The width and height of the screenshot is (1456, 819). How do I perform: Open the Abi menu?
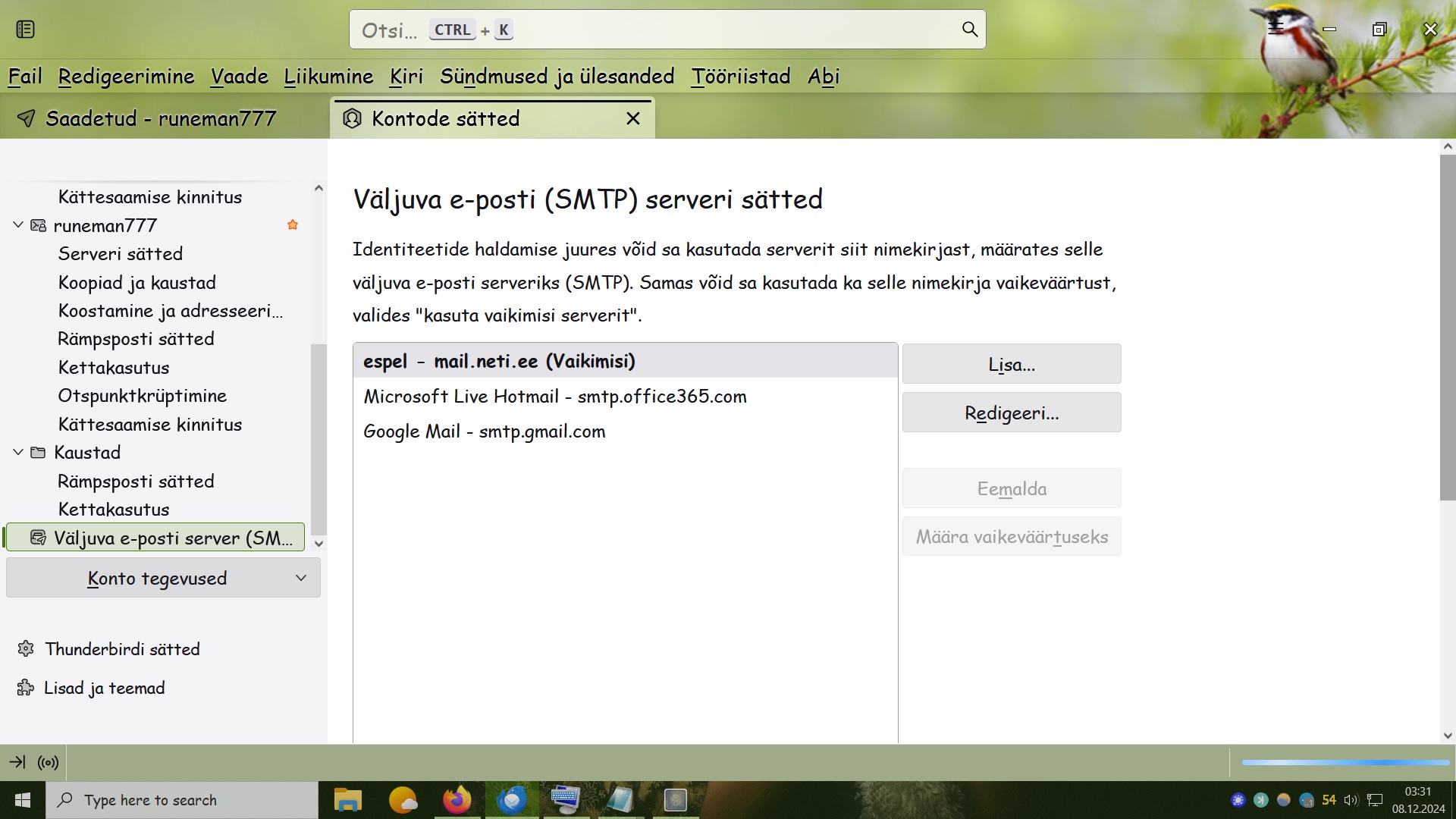point(824,77)
